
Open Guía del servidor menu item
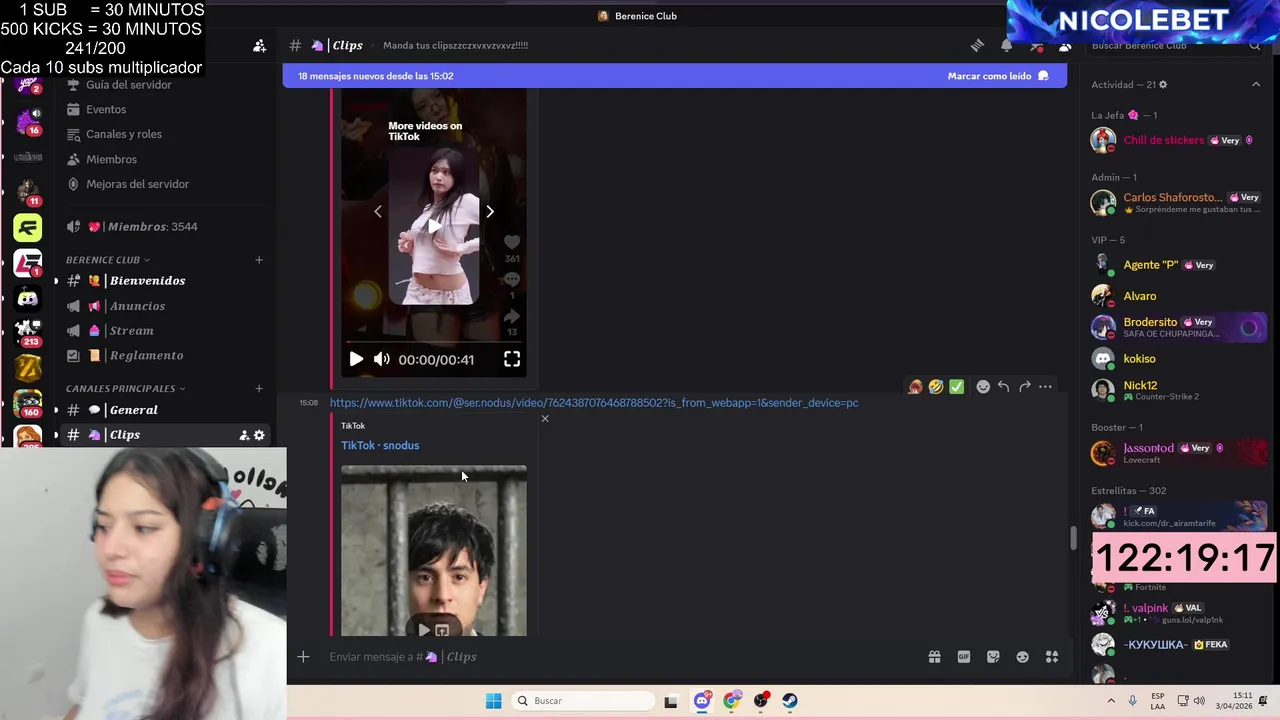coord(165,86)
